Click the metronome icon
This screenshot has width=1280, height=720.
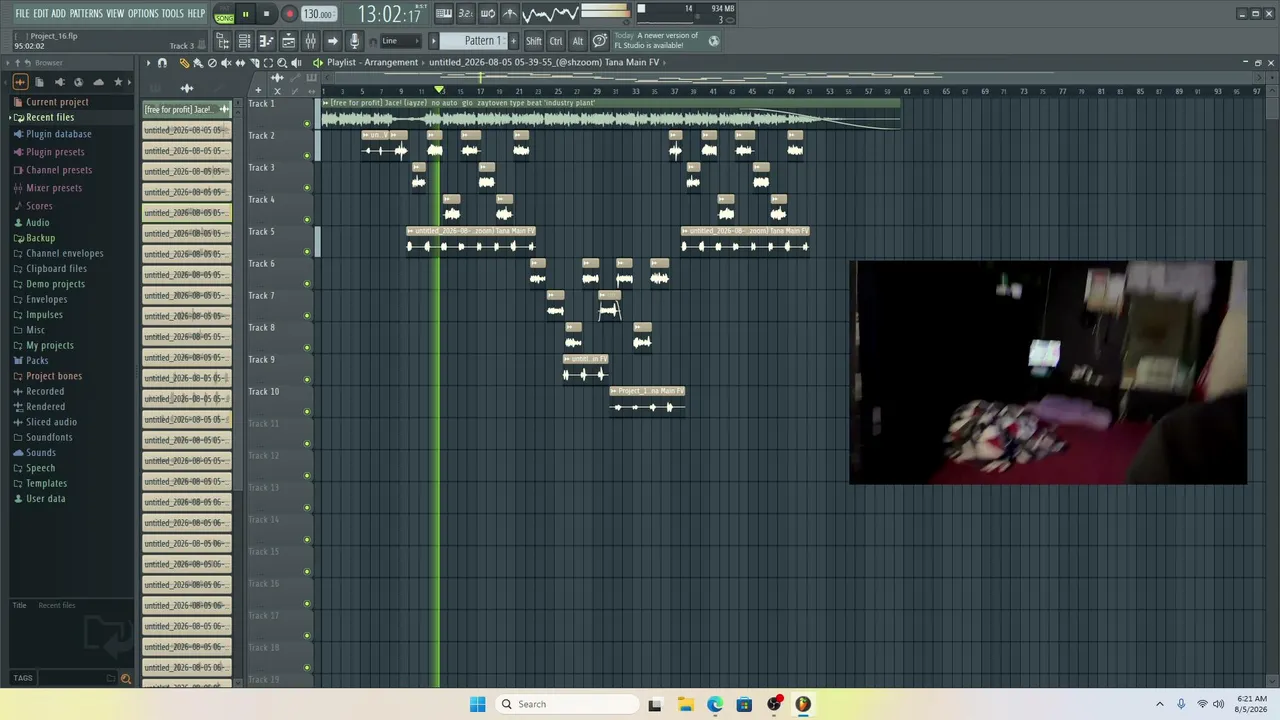[x=510, y=14]
